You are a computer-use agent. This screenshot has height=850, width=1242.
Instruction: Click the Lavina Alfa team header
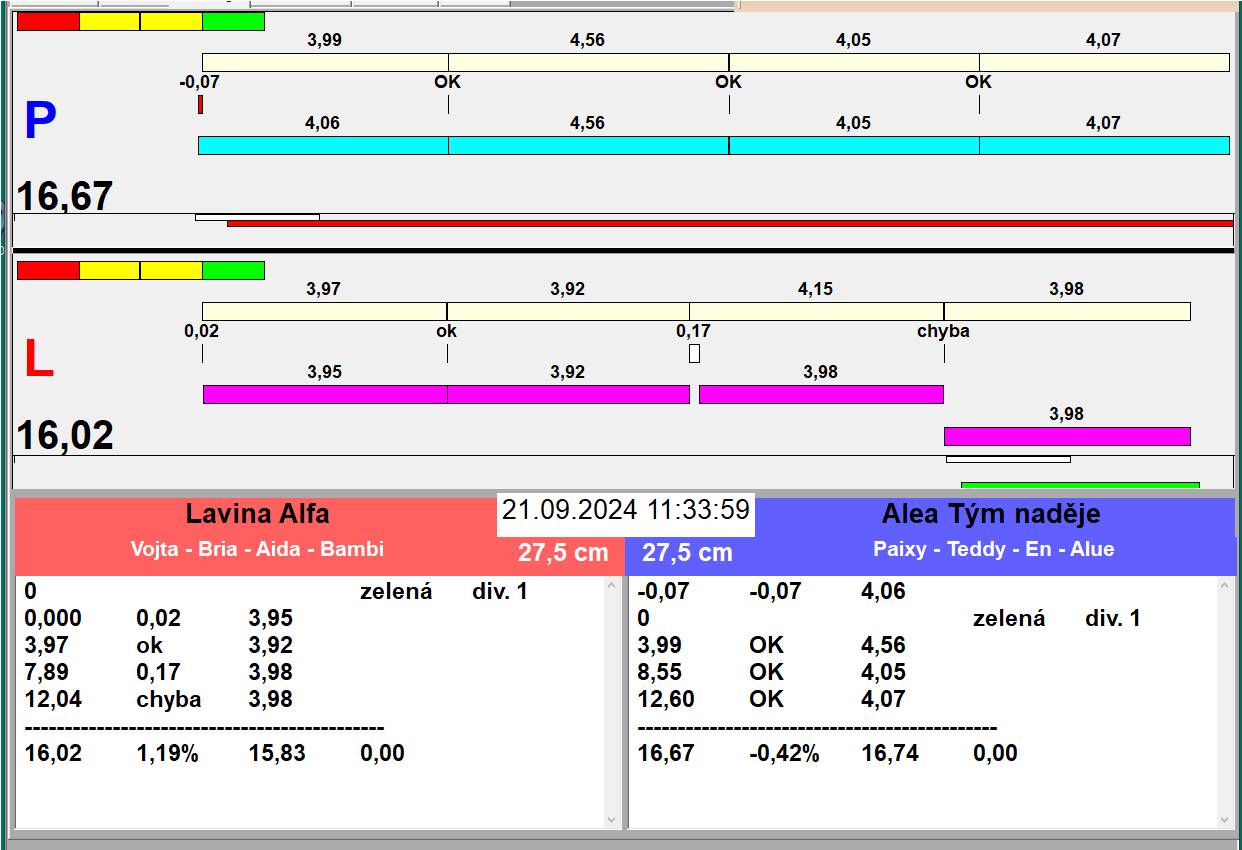[257, 515]
